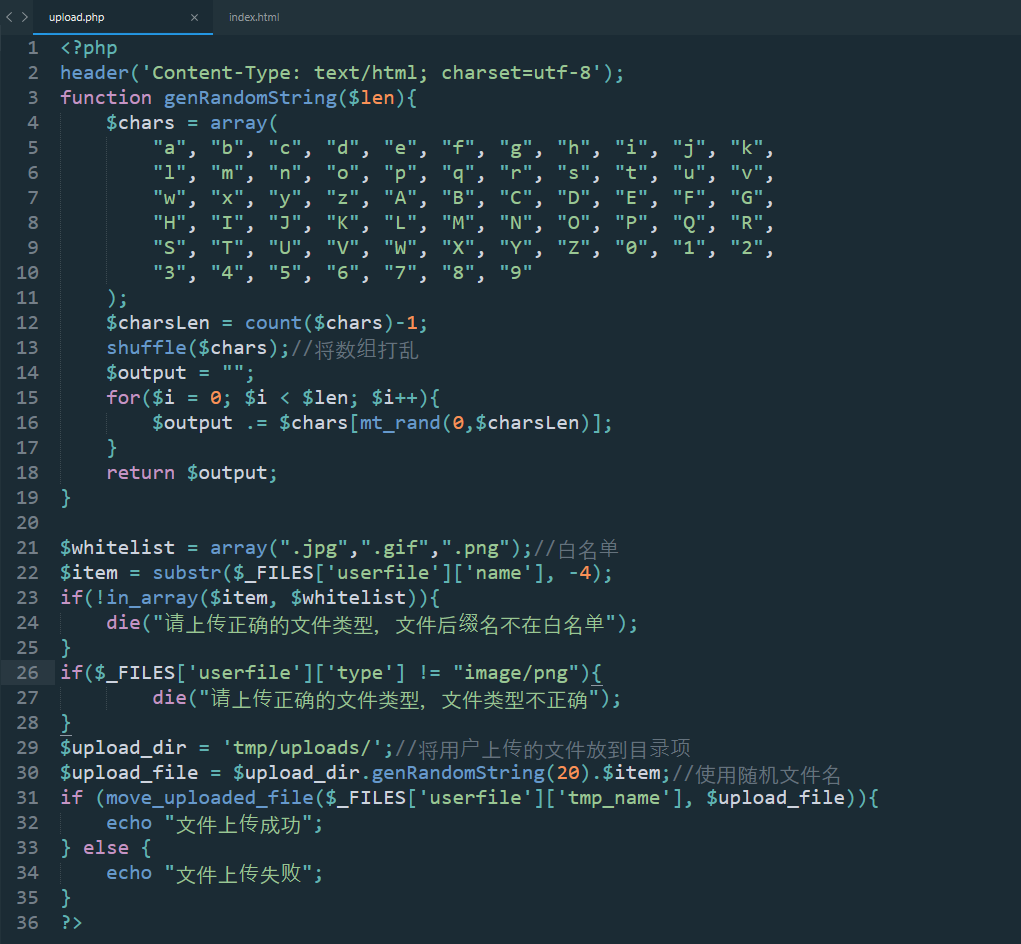The height and width of the screenshot is (944, 1021).
Task: Click the die call on line 24
Action: (x=123, y=623)
